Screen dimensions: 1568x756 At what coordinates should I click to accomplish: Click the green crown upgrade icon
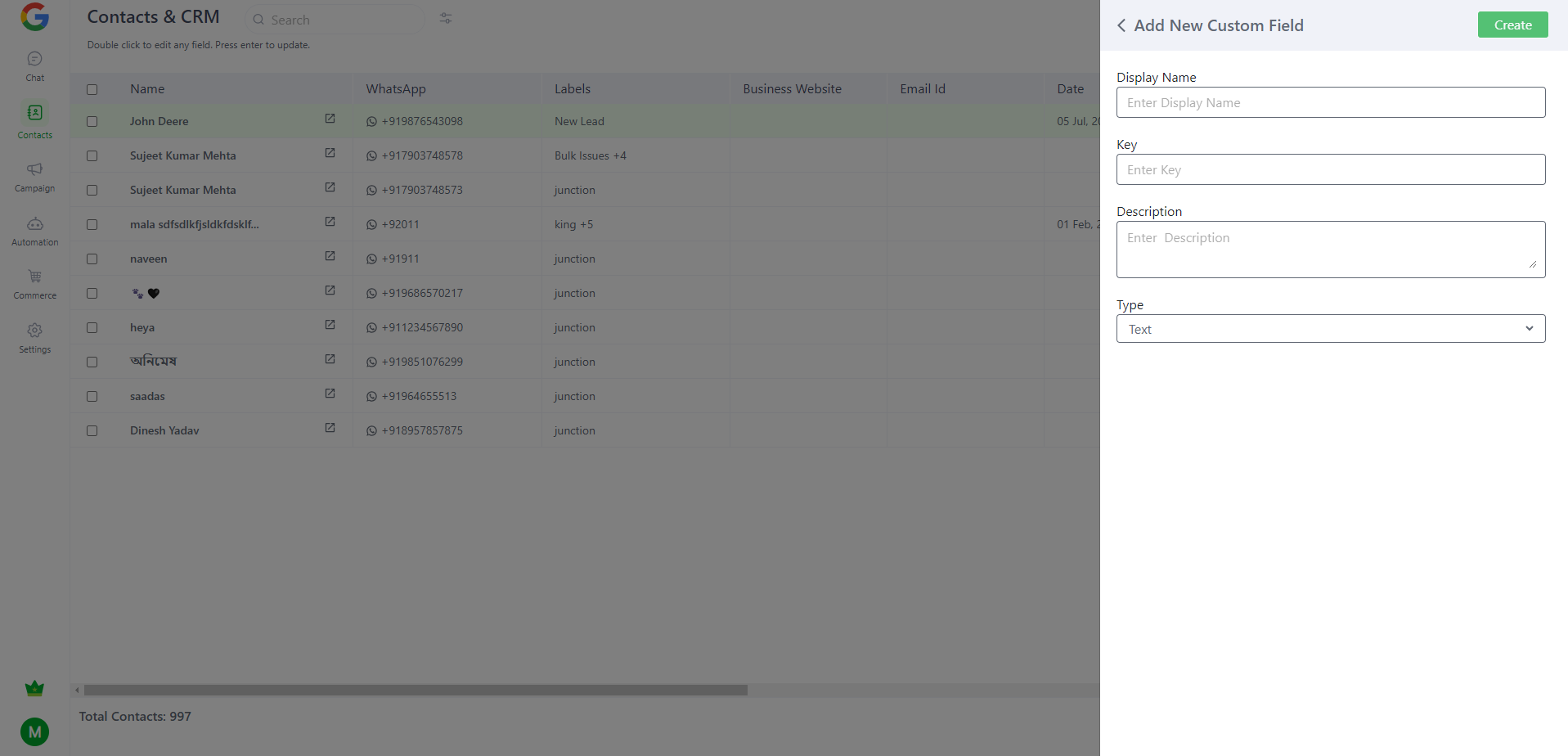point(34,688)
